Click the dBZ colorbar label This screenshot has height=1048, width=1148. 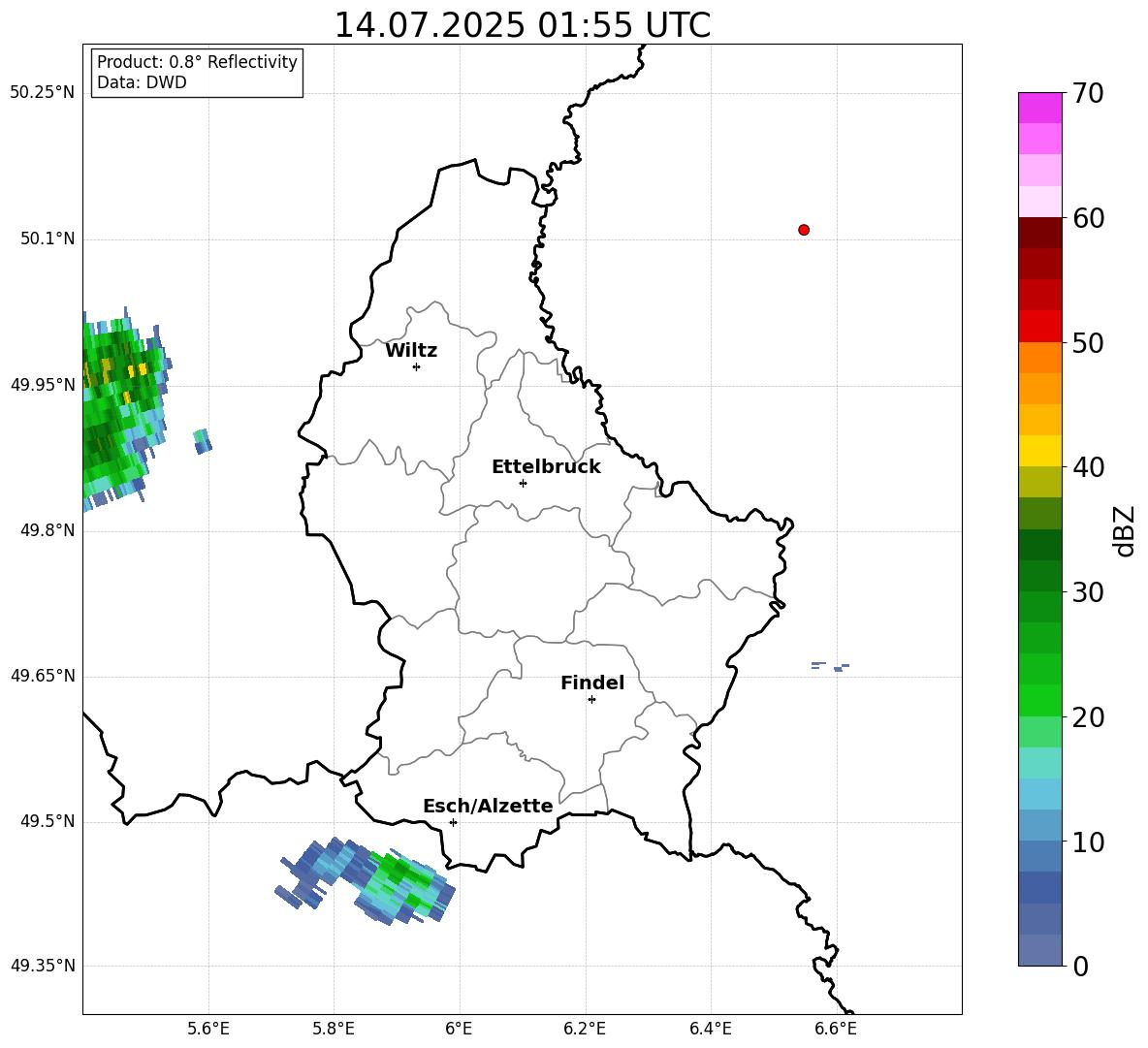1126,530
